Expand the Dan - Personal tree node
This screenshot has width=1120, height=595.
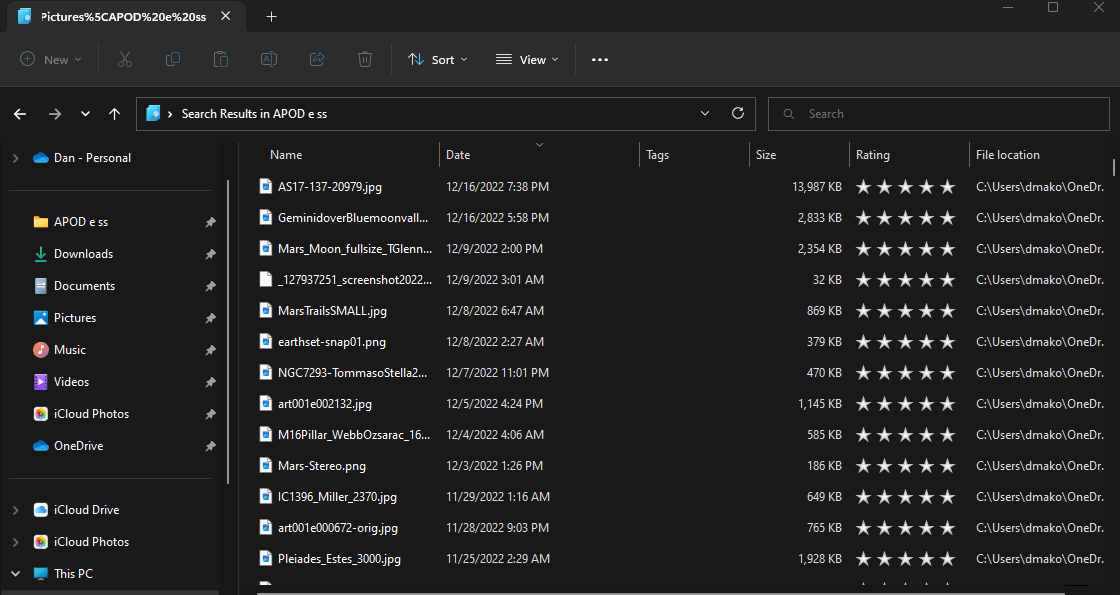click(15, 158)
